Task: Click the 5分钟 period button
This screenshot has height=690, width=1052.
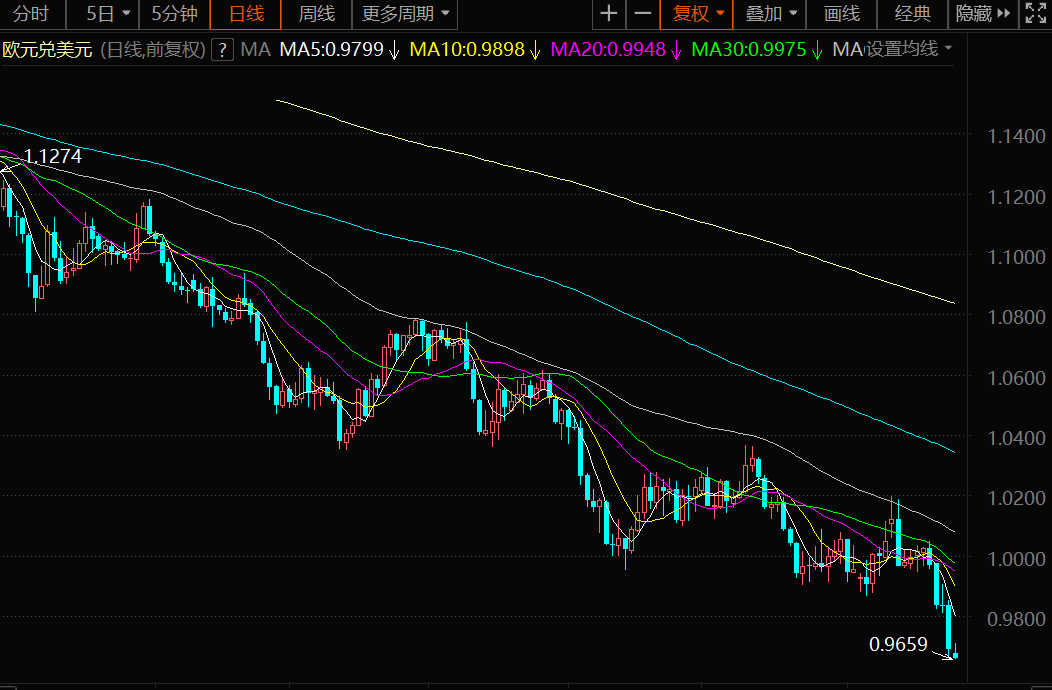Action: 174,14
